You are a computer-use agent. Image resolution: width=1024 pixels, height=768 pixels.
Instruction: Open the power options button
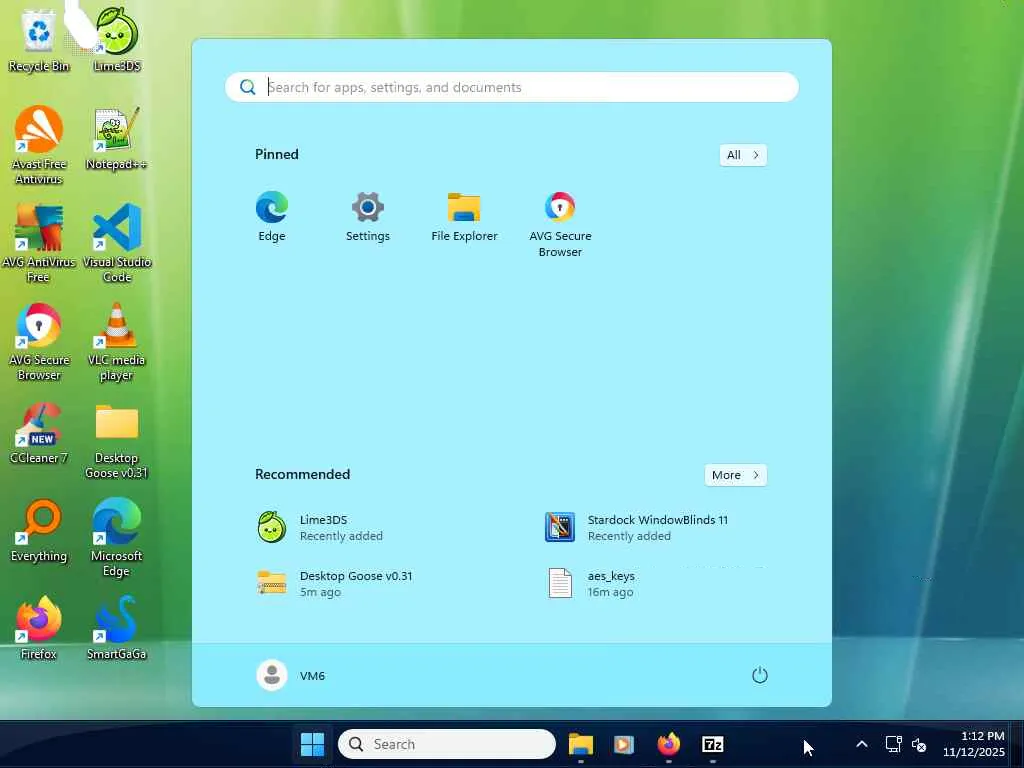point(760,675)
